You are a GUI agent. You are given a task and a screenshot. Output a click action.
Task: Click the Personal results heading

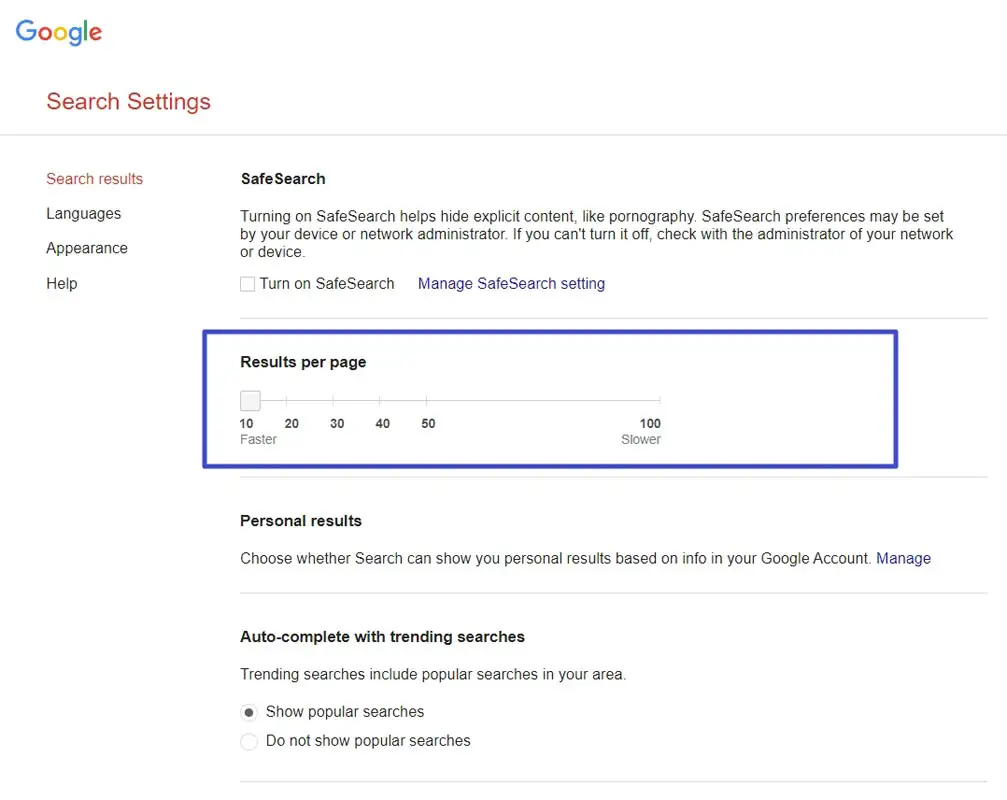pyautogui.click(x=301, y=521)
